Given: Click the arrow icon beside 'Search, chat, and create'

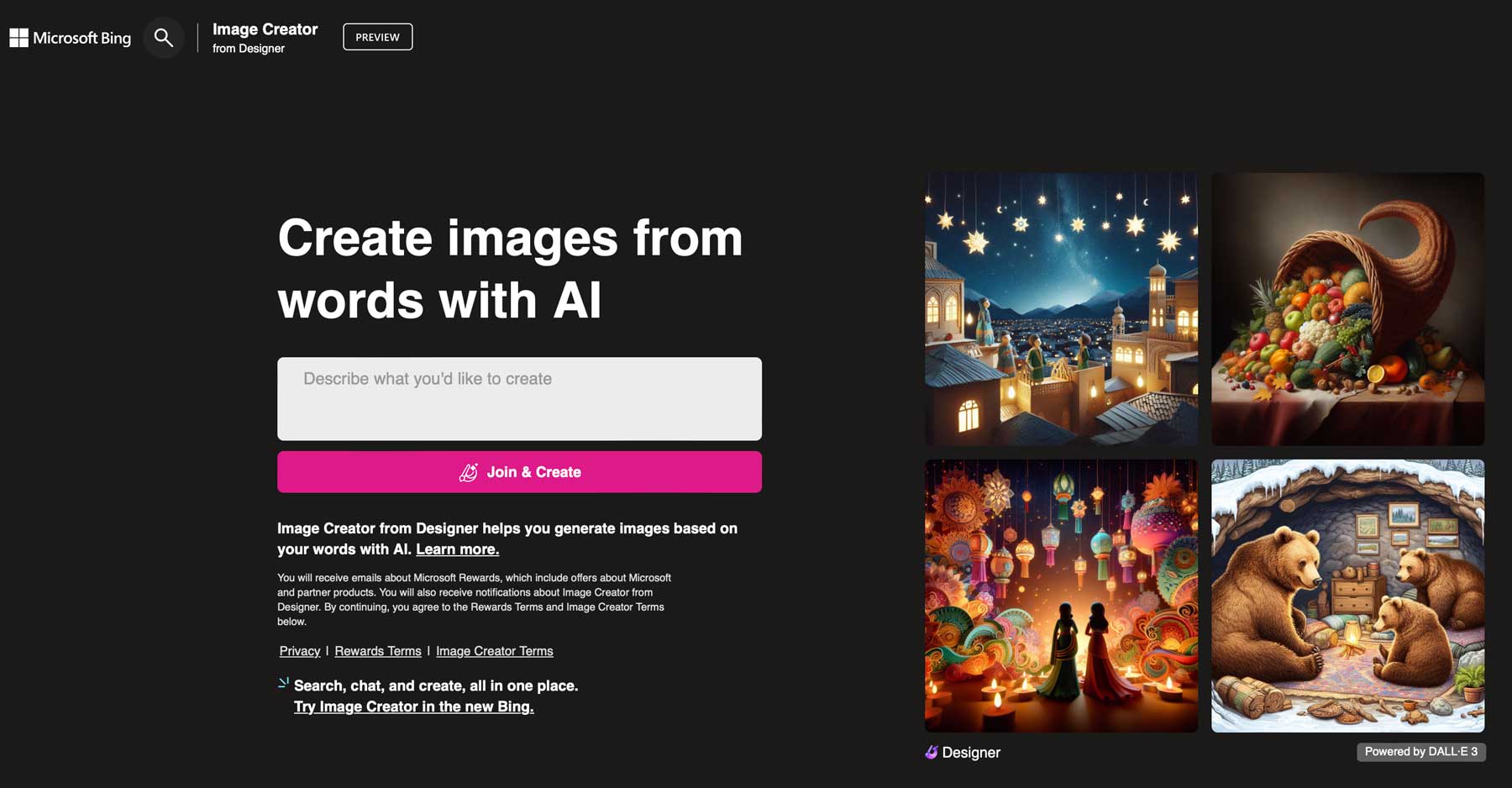Looking at the screenshot, I should [x=282, y=682].
